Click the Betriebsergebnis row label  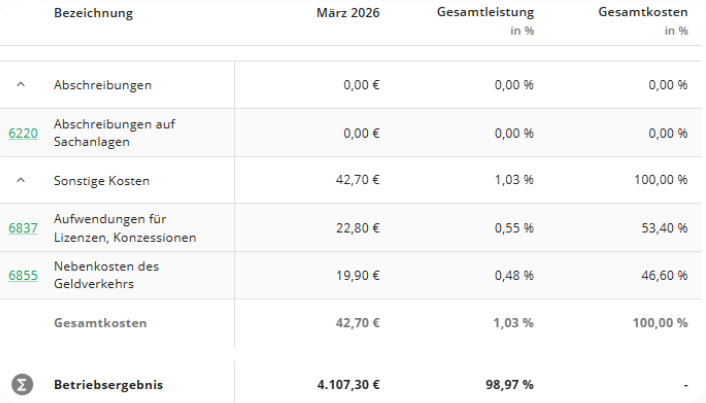tap(108, 384)
